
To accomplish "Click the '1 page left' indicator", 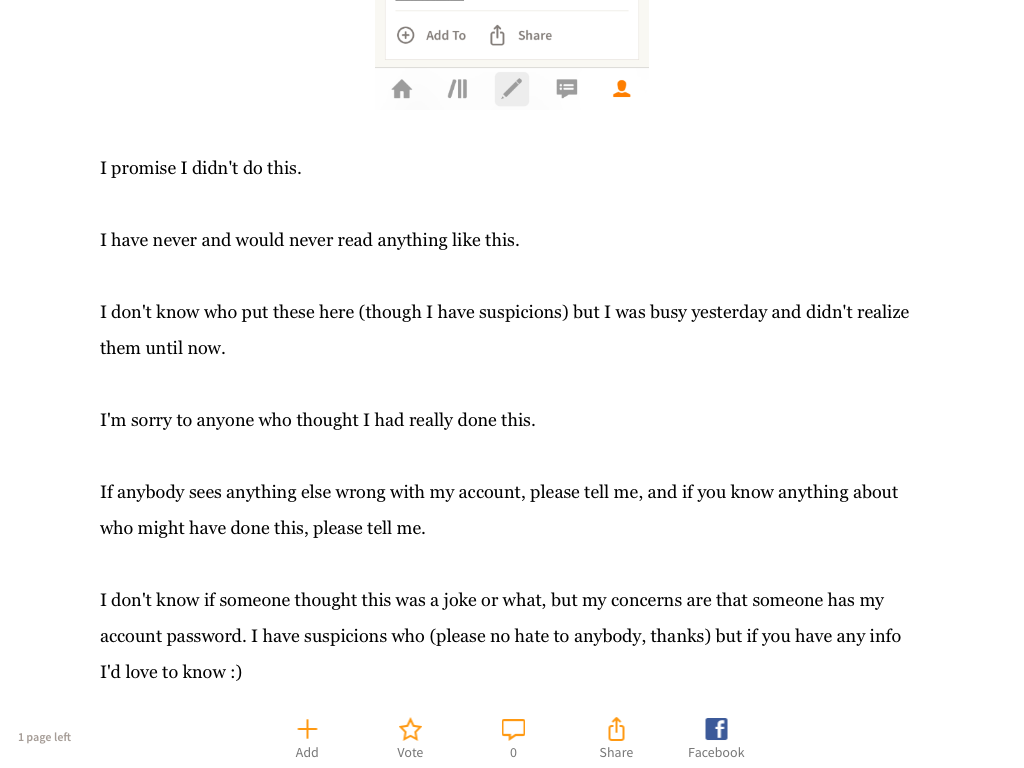I will (x=44, y=737).
